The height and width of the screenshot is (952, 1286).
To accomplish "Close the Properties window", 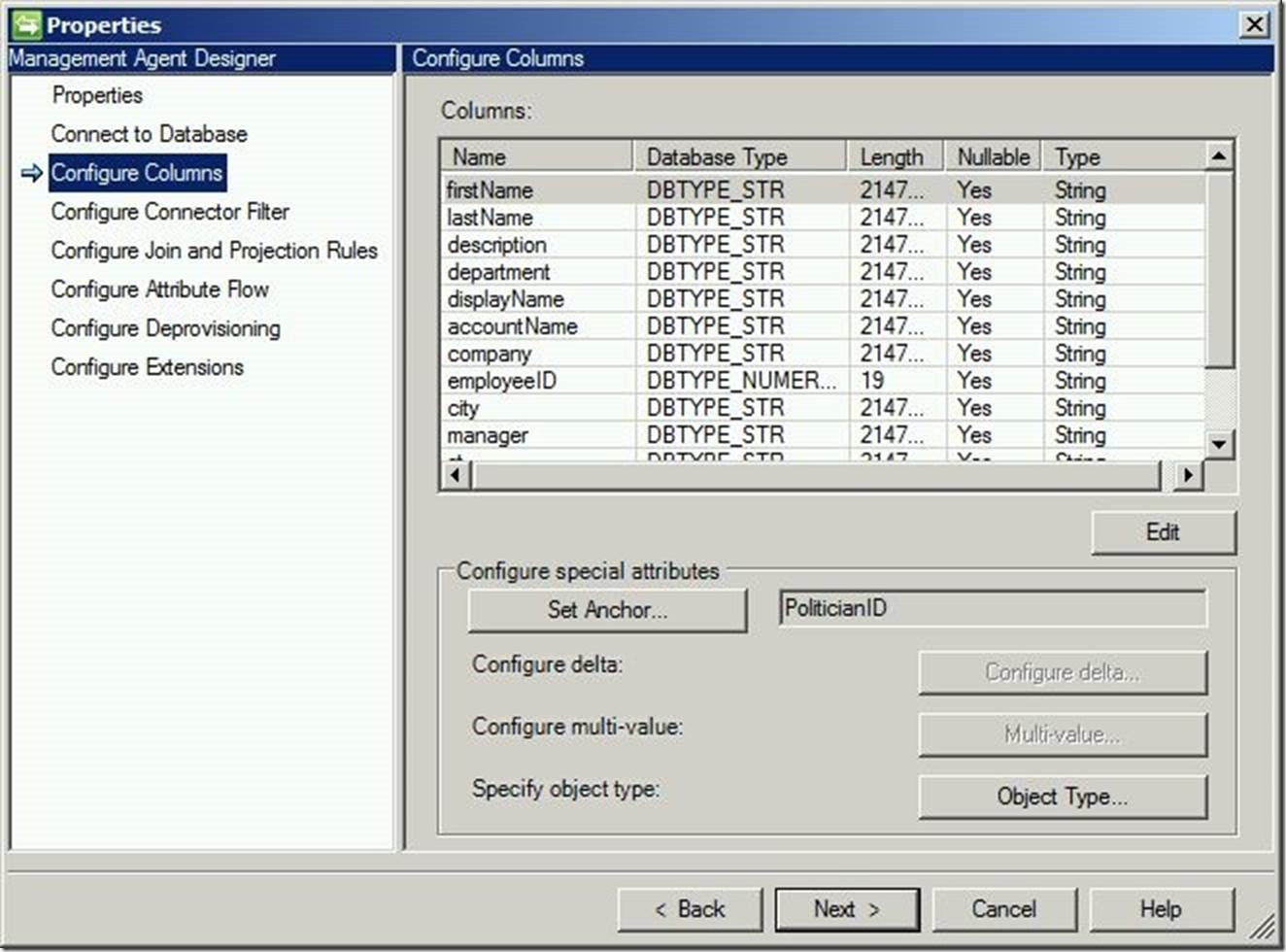I will 1255,24.
